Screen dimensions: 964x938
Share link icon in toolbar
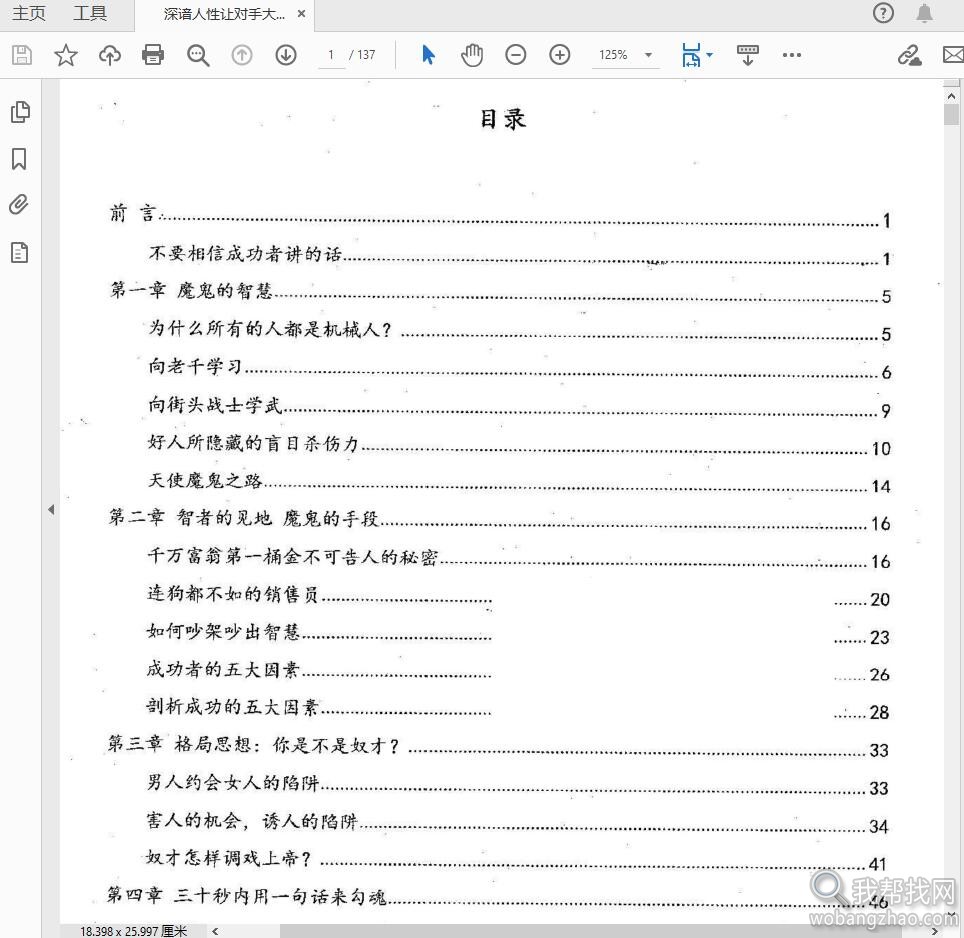click(909, 55)
